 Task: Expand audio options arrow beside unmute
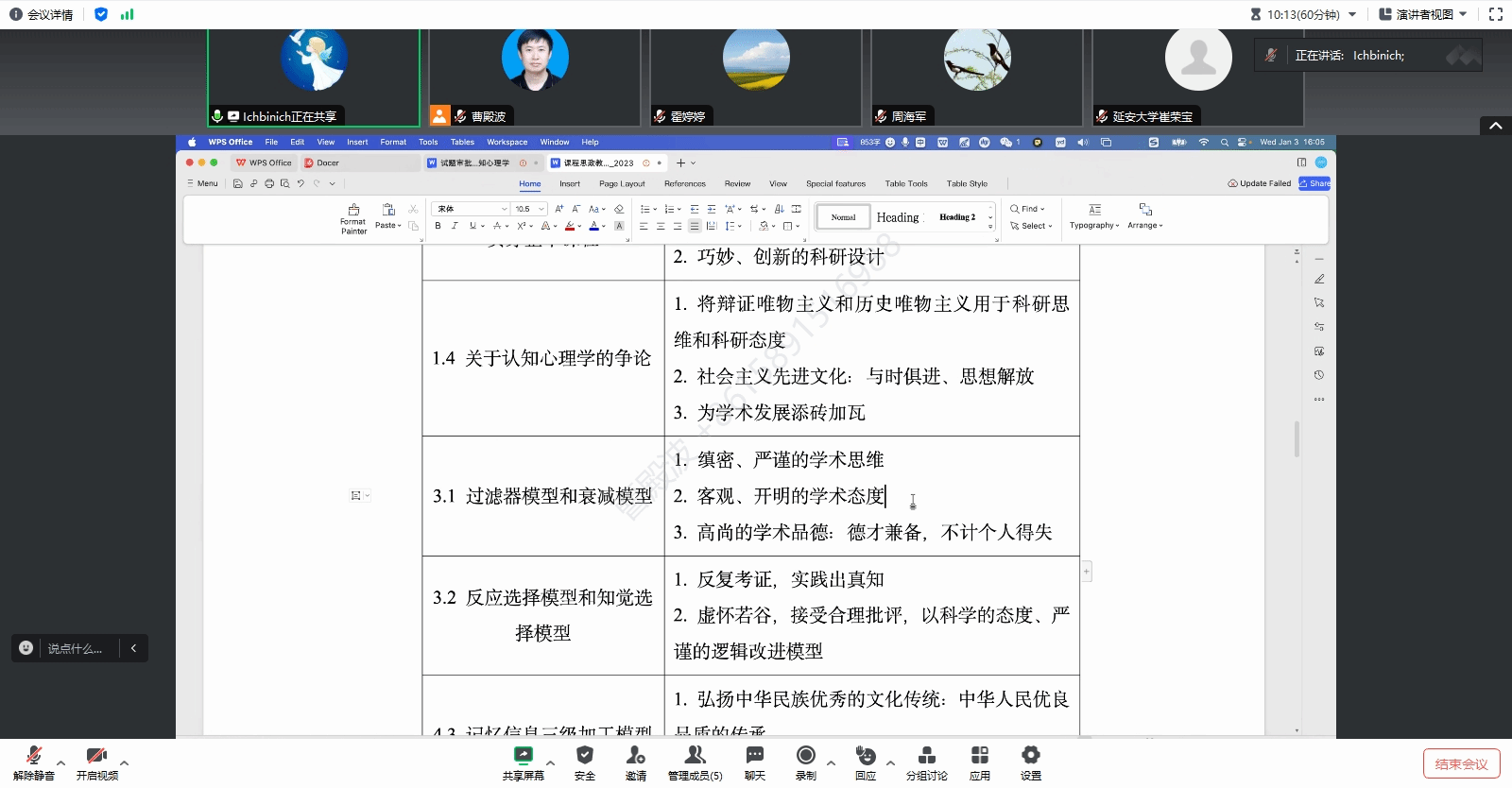[x=61, y=762]
